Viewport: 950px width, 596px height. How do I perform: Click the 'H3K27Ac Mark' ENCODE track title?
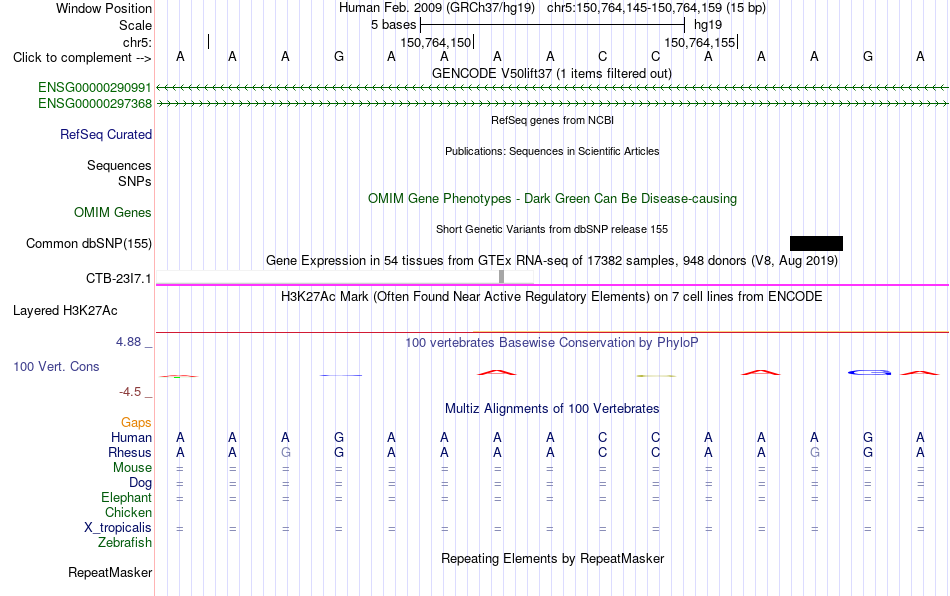(551, 296)
